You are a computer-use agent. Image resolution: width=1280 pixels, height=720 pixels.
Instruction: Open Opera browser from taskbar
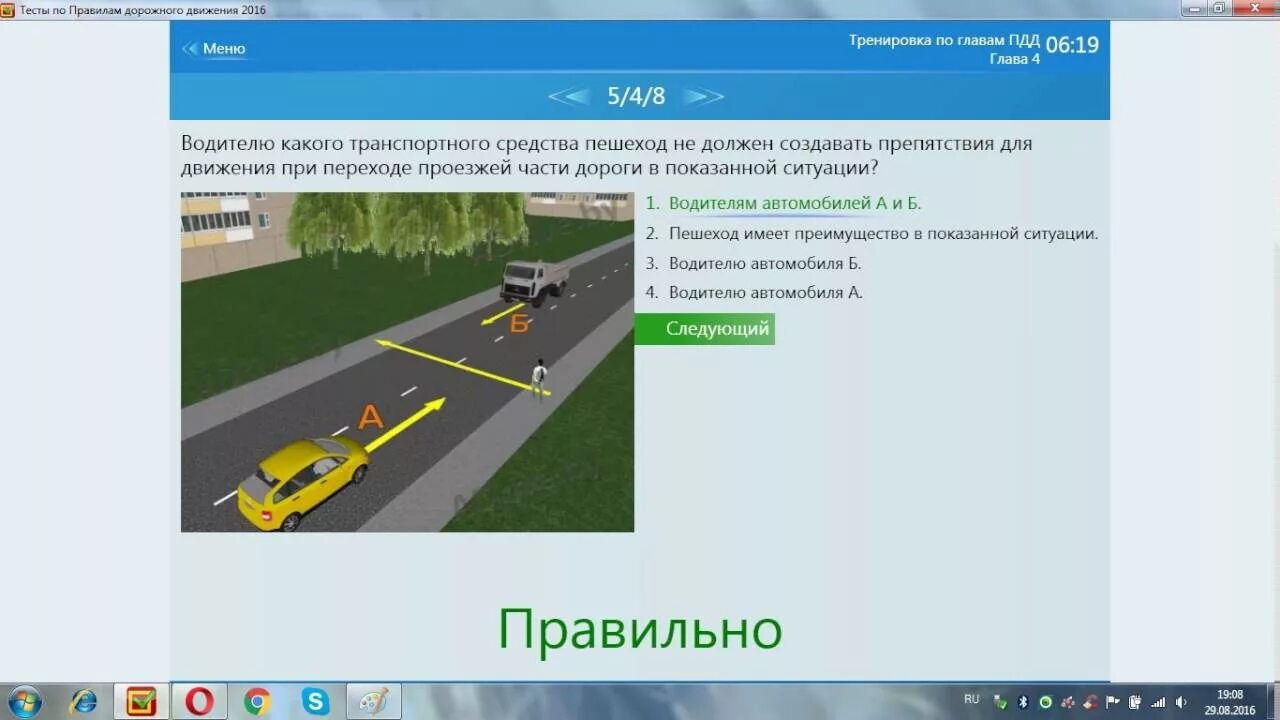pyautogui.click(x=199, y=701)
